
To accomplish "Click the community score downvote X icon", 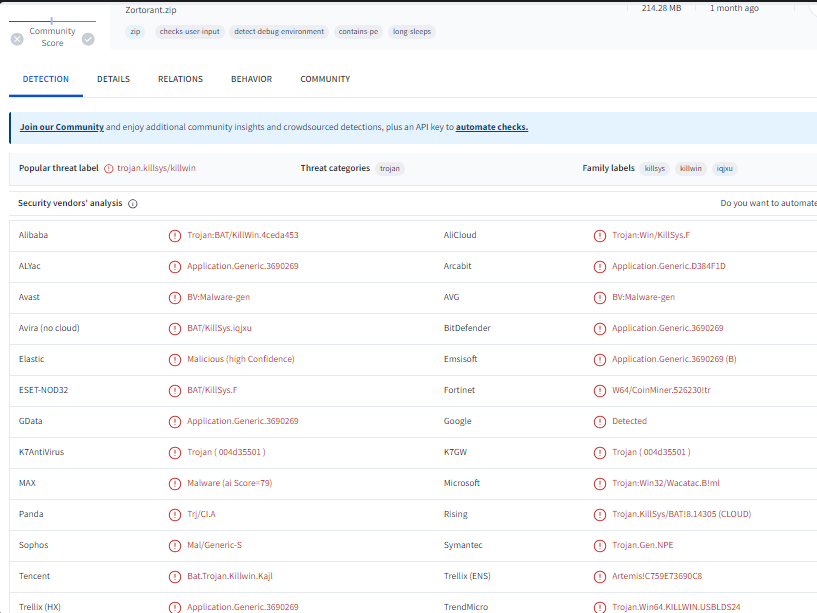I will tap(17, 39).
